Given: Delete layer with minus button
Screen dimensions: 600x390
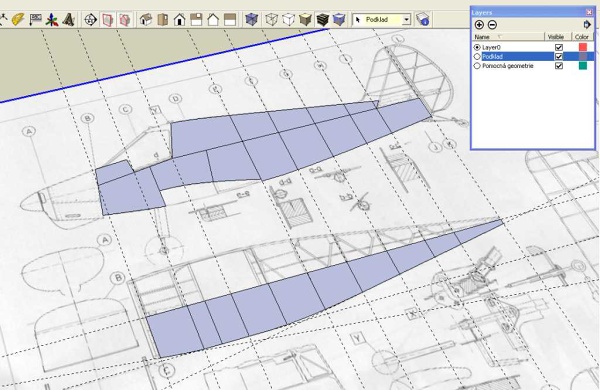Looking at the screenshot, I should (492, 25).
